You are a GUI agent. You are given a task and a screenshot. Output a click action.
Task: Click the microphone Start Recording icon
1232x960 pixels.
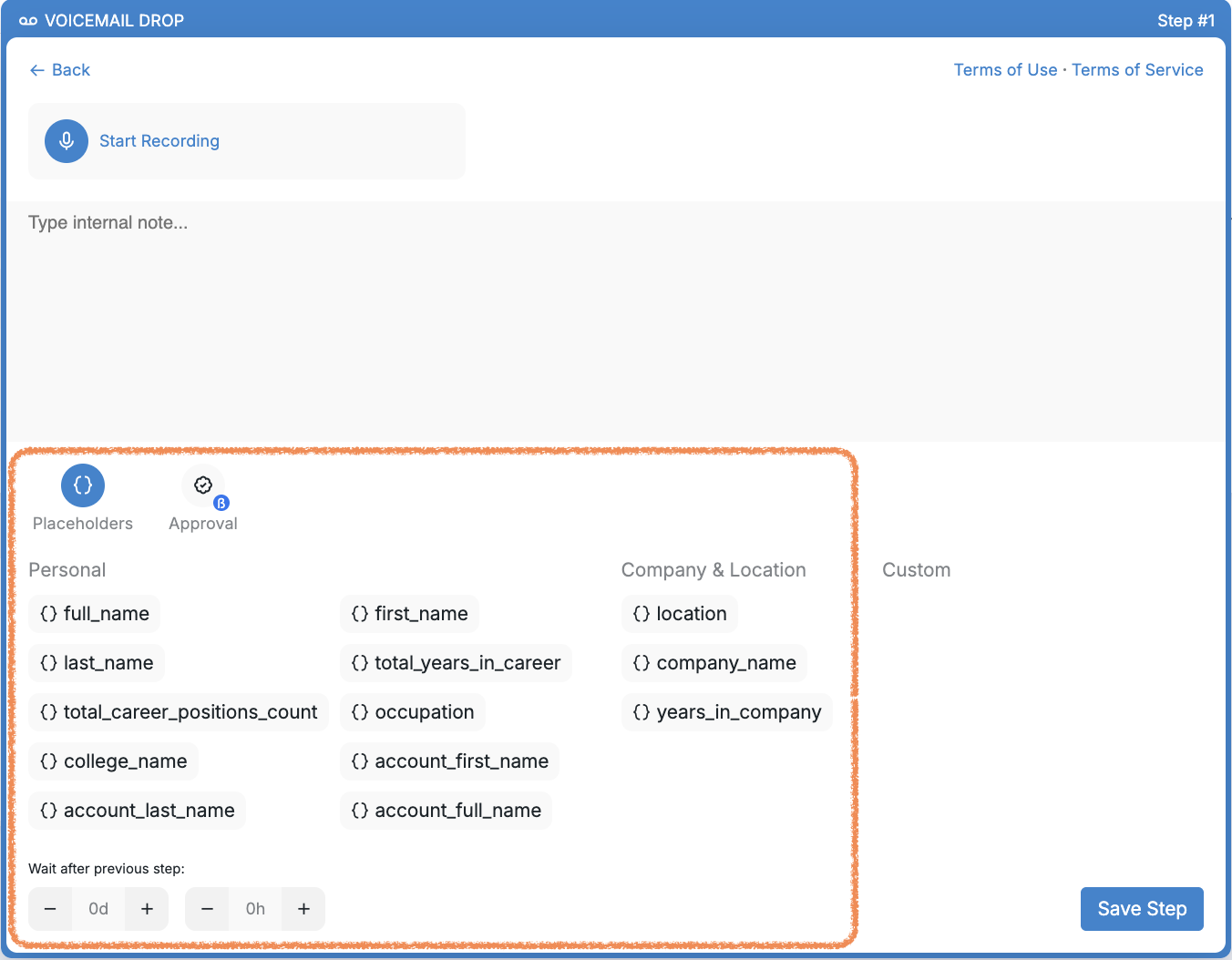click(67, 141)
